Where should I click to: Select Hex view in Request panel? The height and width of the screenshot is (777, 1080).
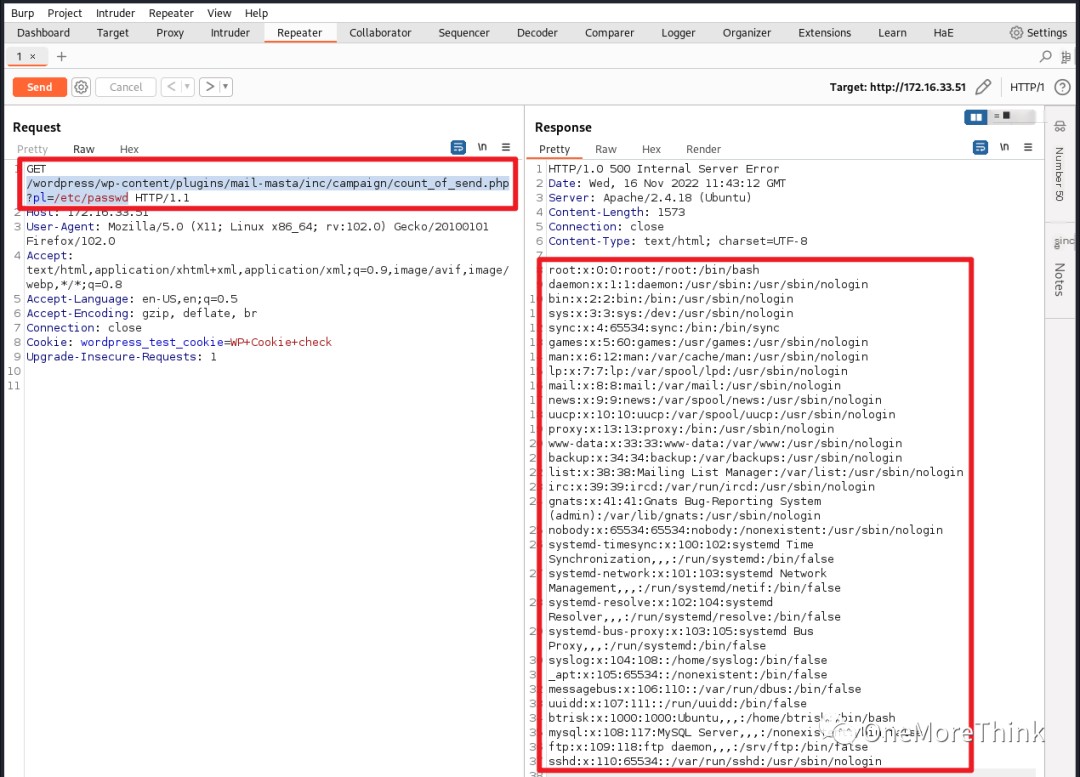click(129, 149)
